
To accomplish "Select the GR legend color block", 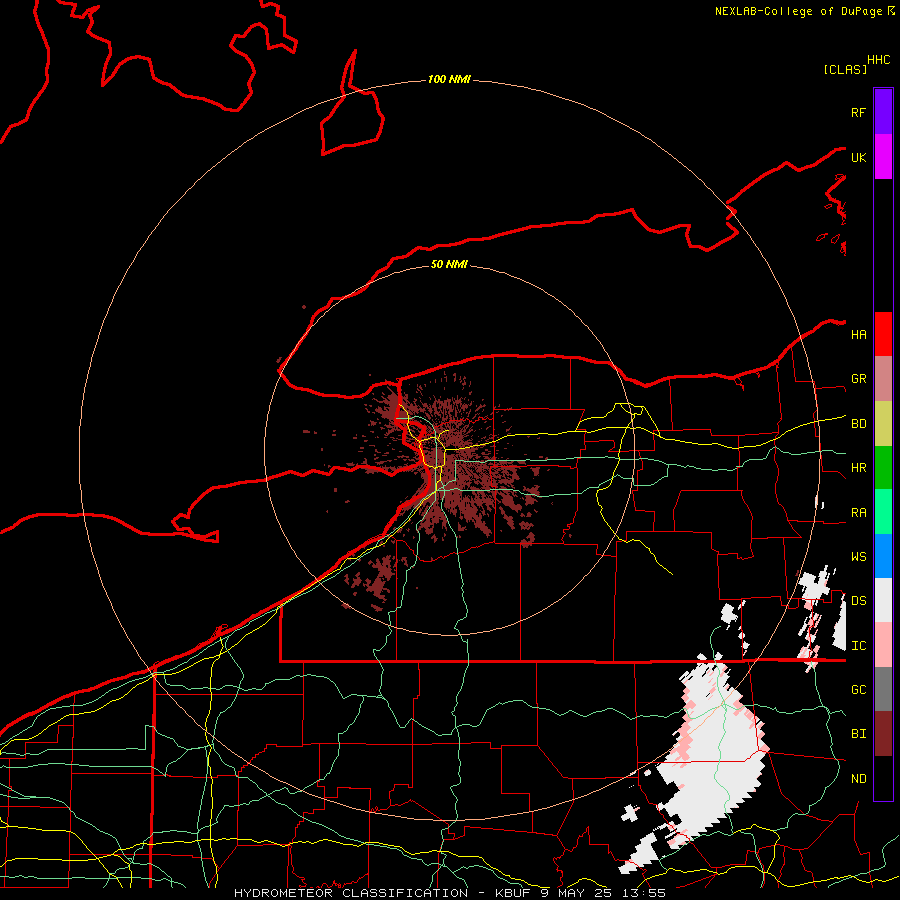I will (x=883, y=378).
